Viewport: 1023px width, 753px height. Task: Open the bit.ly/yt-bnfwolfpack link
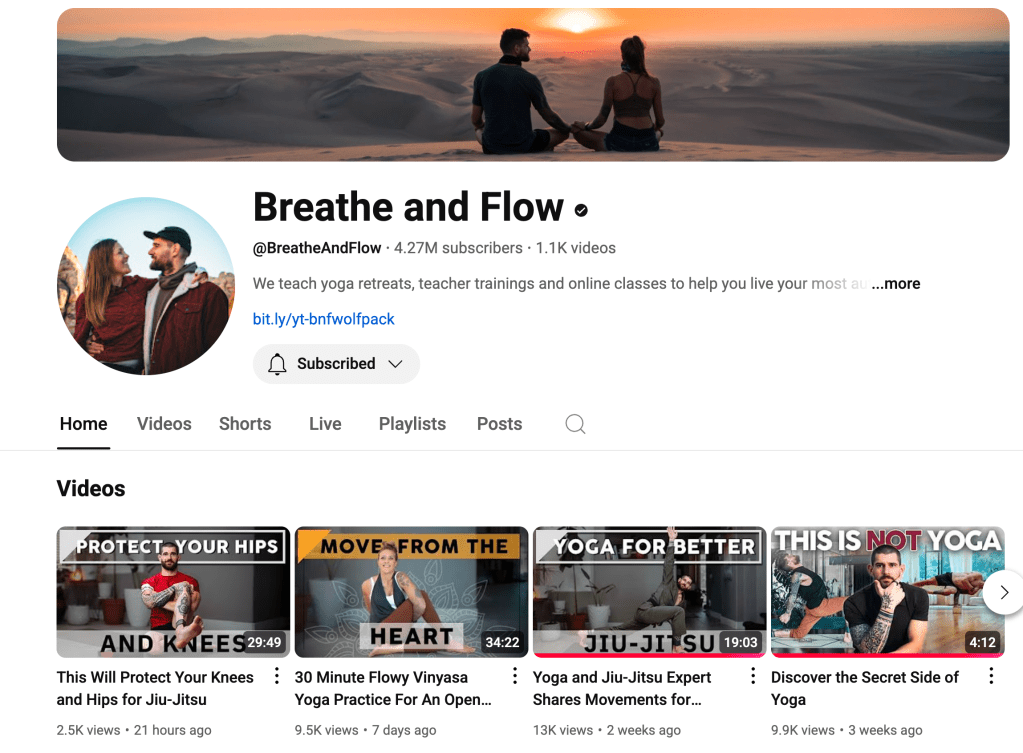pos(323,319)
